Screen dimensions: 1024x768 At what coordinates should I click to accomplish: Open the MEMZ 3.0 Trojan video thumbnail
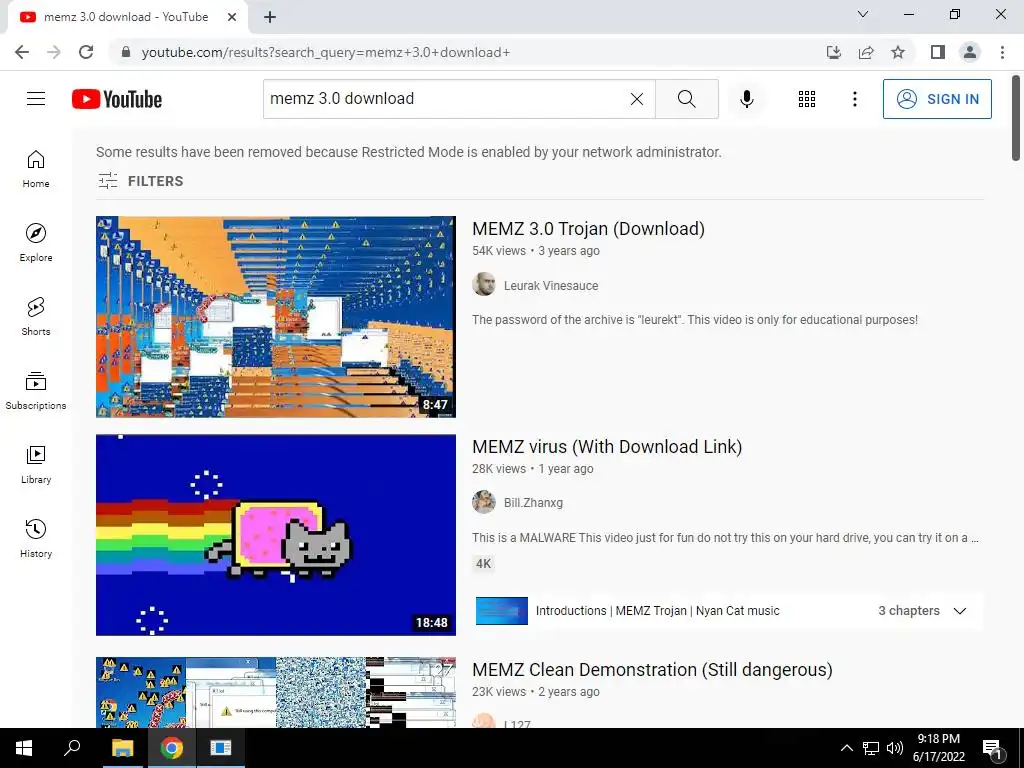(276, 317)
